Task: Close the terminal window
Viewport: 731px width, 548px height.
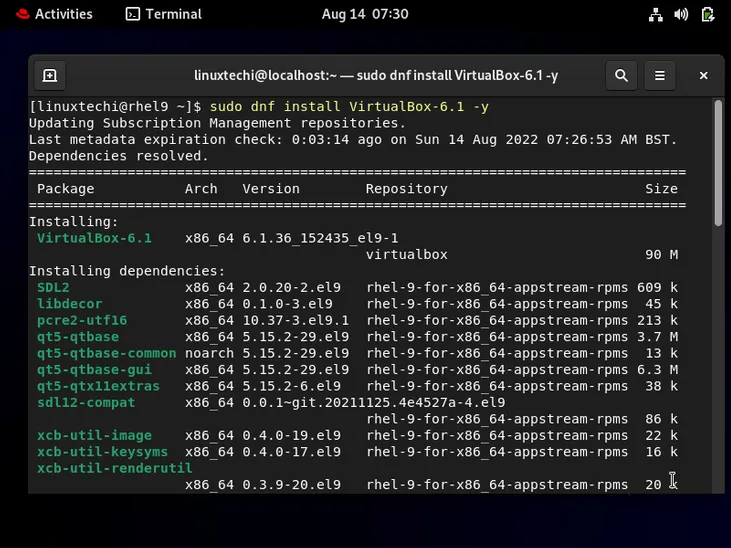Action: tap(703, 76)
